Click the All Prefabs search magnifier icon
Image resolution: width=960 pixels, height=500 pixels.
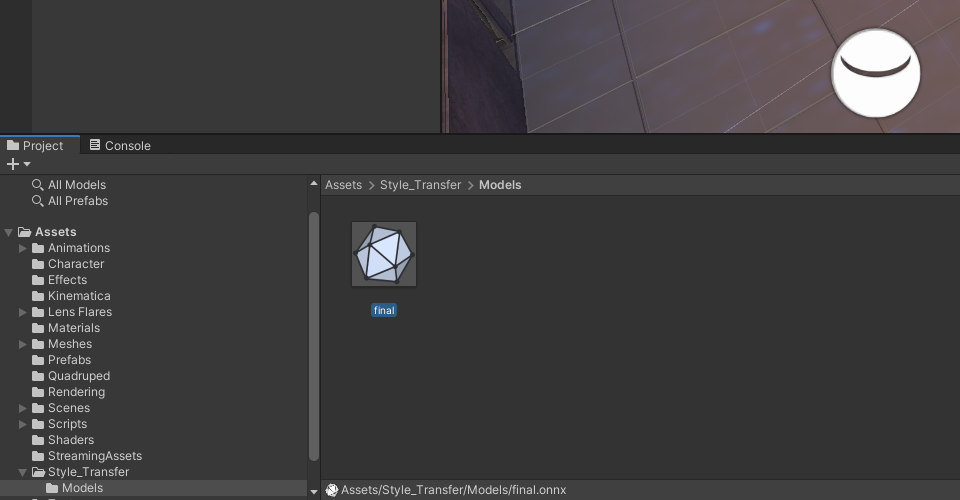pyautogui.click(x=37, y=200)
